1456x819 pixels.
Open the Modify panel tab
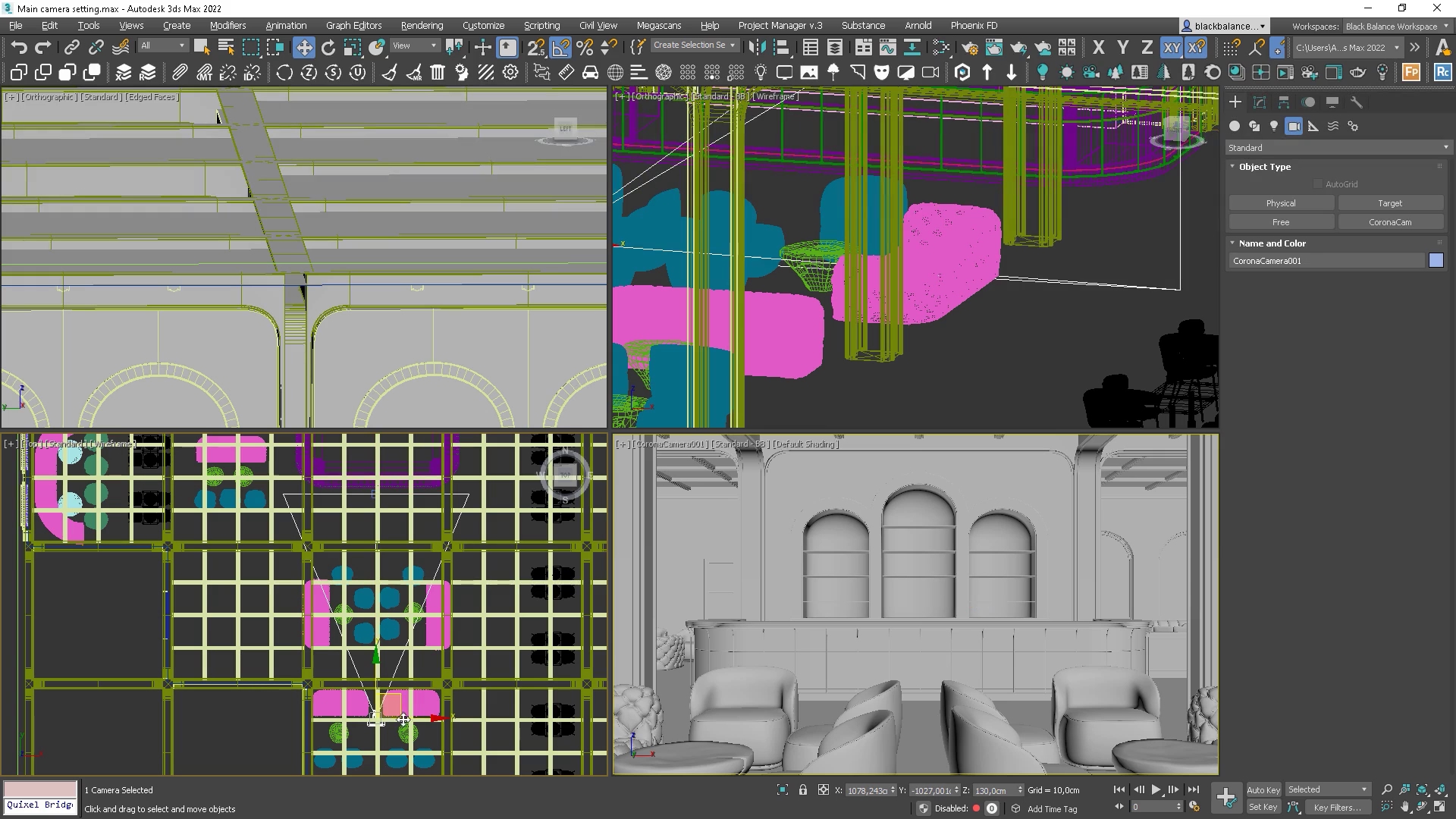[x=1260, y=102]
